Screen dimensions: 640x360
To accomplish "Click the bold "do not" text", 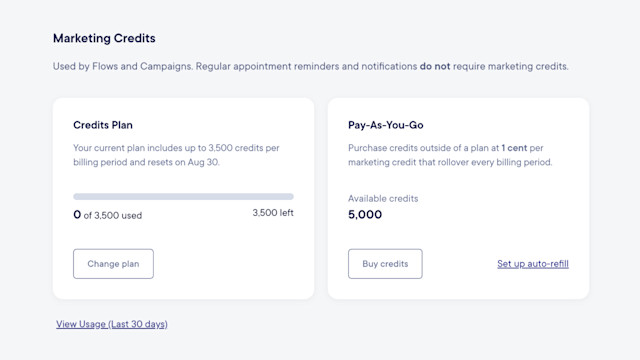I will 435,66.
